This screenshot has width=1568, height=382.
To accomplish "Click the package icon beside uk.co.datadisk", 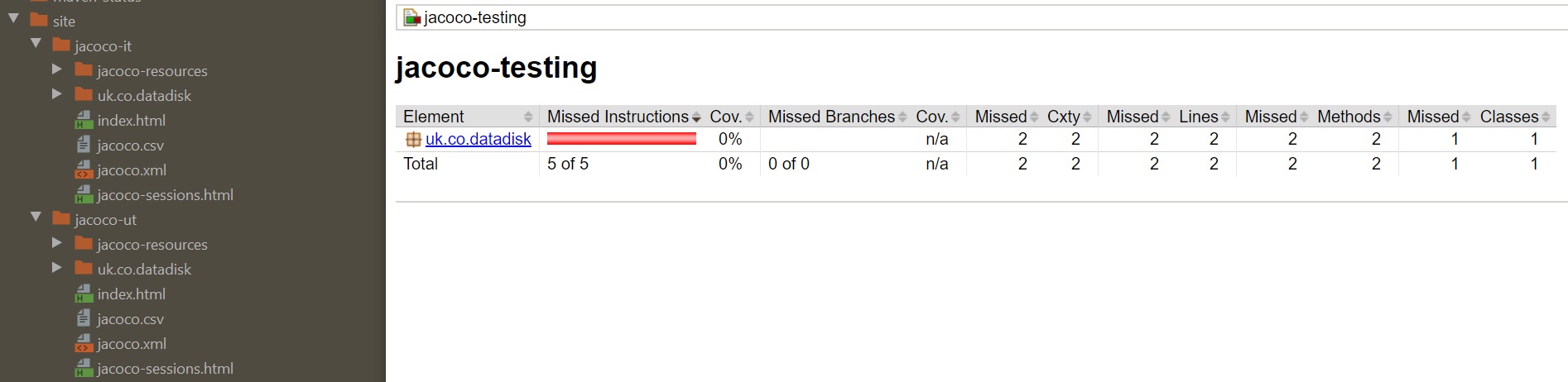I will [413, 140].
